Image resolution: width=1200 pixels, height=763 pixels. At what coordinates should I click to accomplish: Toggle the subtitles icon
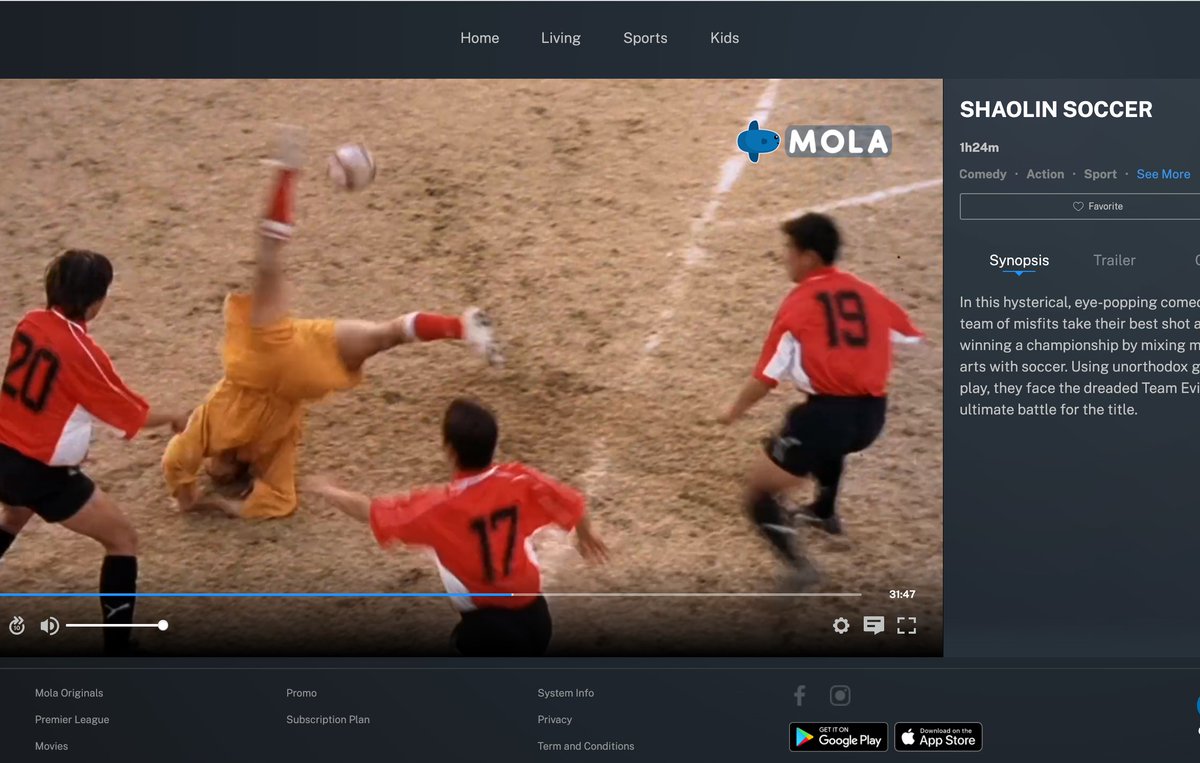point(874,626)
